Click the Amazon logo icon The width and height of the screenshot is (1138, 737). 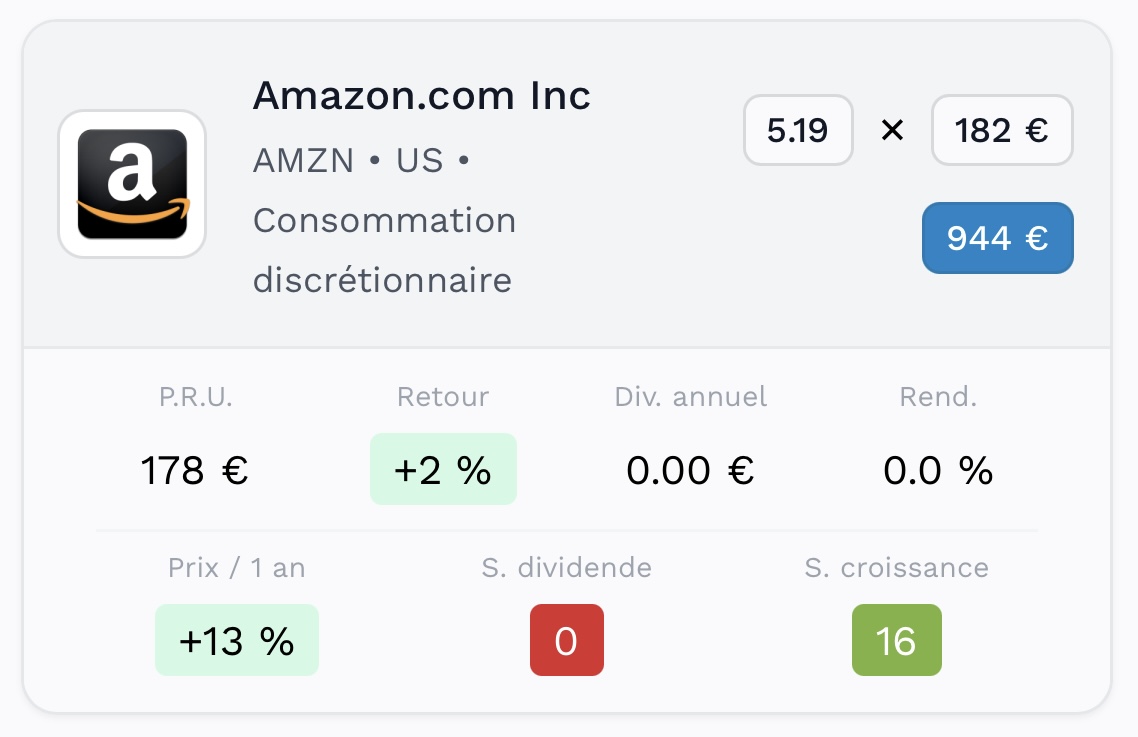coord(132,184)
